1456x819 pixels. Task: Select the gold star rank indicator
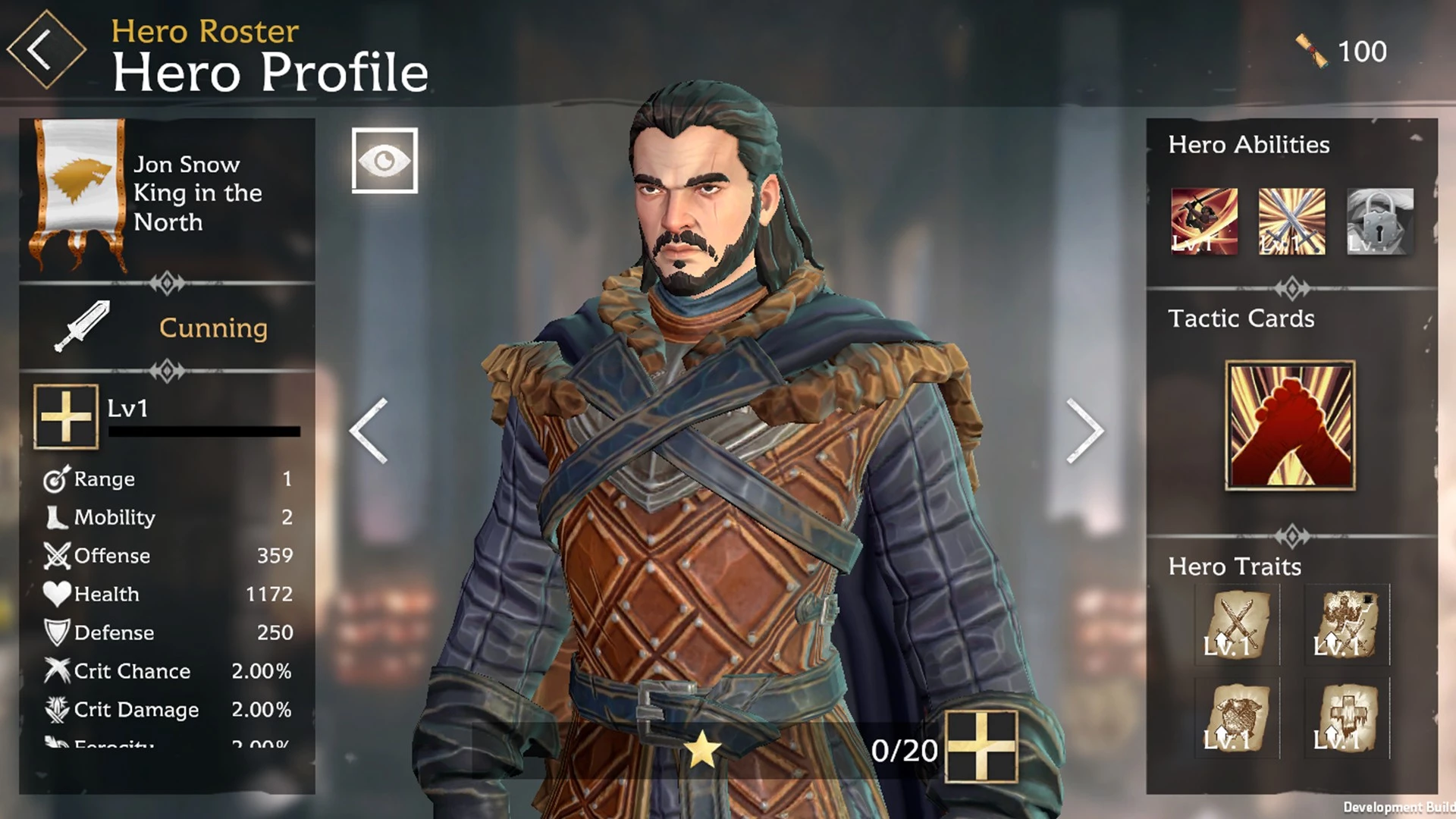point(702,748)
